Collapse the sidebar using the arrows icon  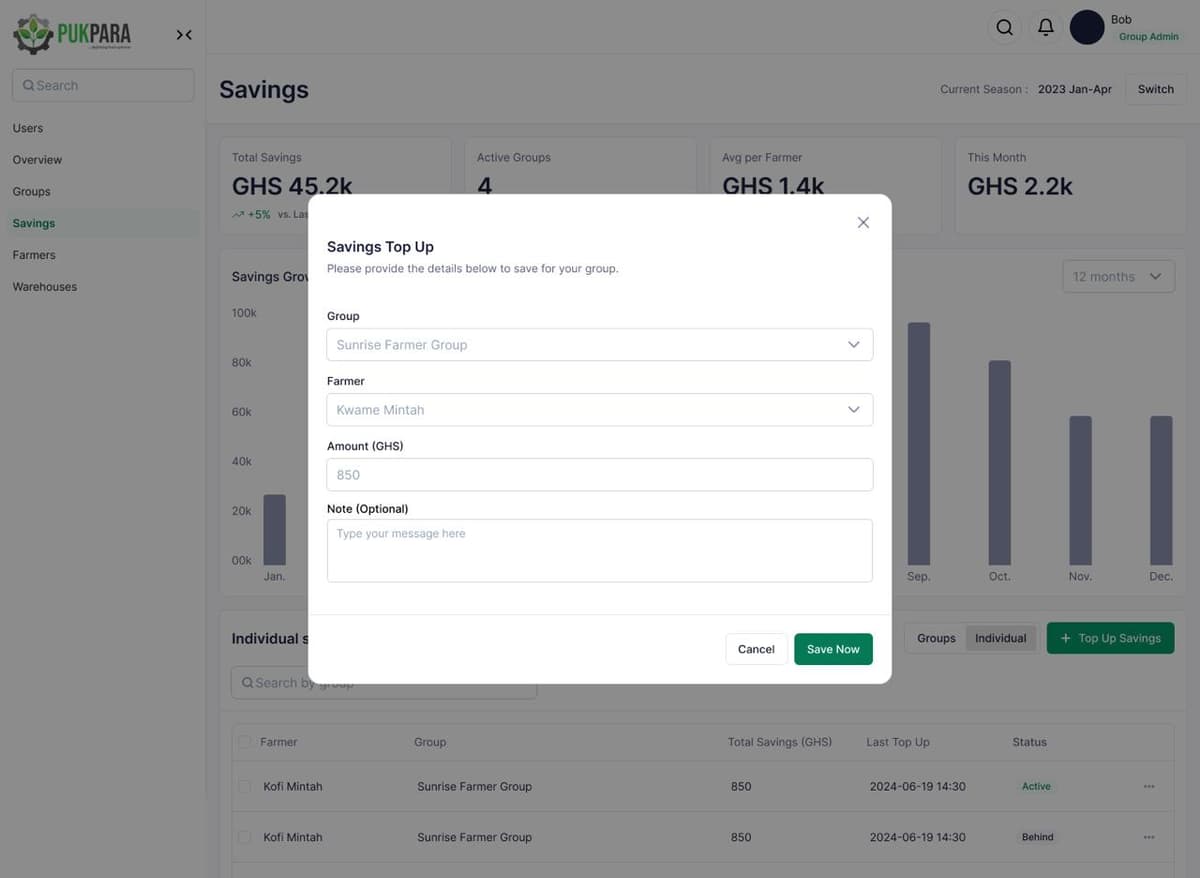pyautogui.click(x=184, y=33)
